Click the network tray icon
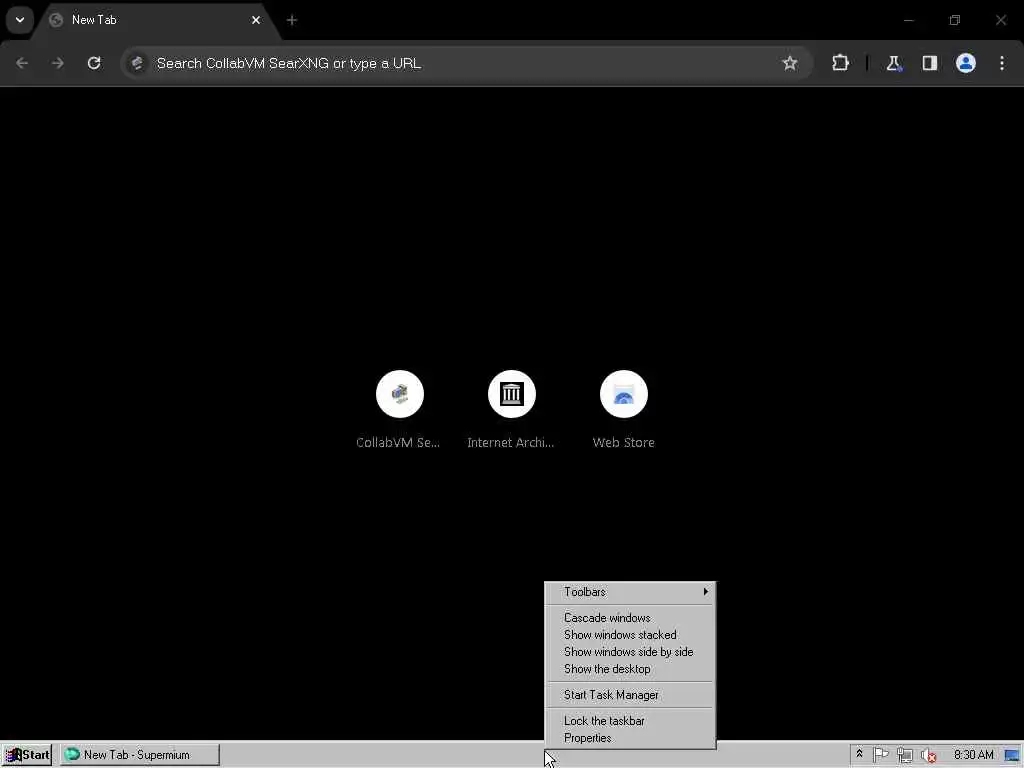Viewport: 1024px width, 768px height. coord(904,755)
